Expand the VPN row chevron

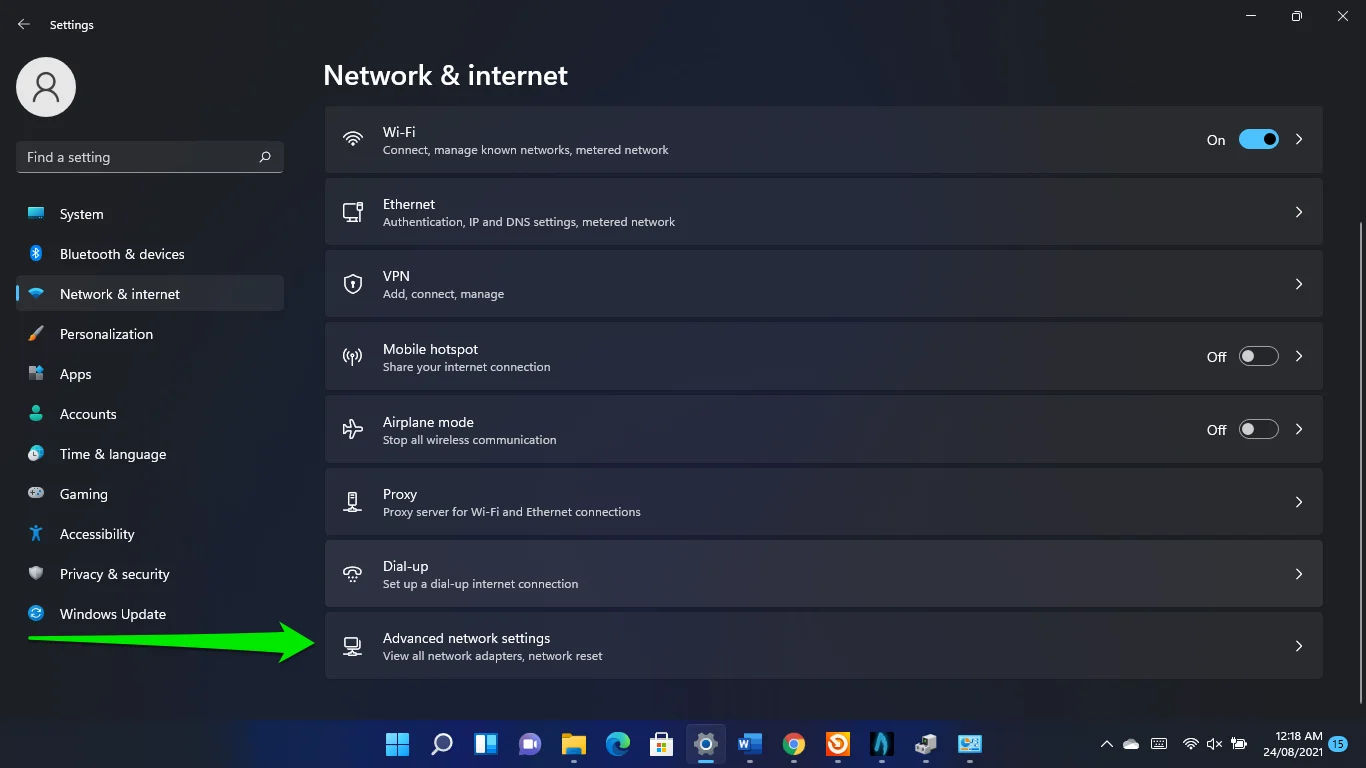(x=1299, y=284)
